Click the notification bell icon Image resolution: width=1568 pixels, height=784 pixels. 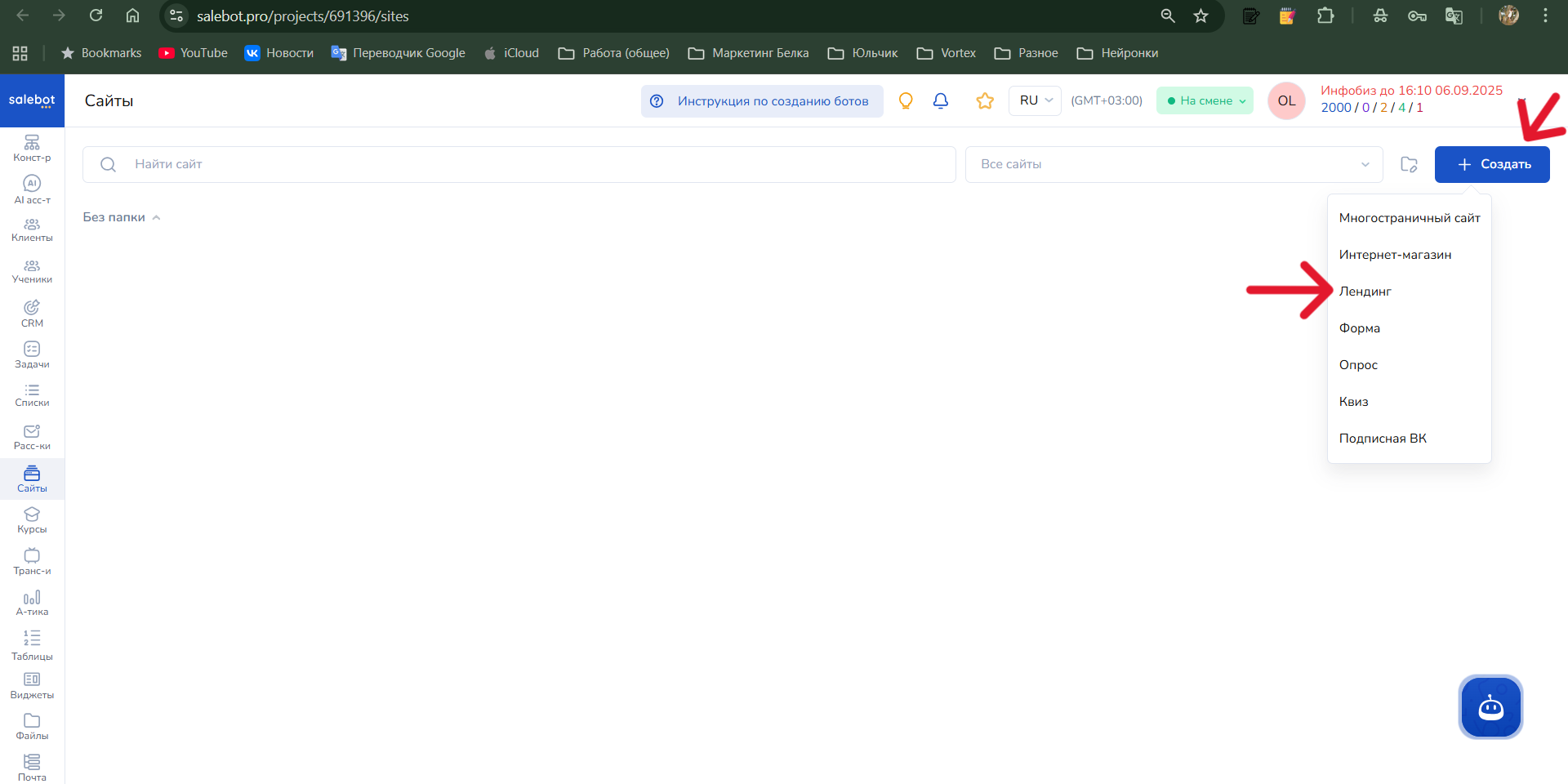(x=940, y=100)
